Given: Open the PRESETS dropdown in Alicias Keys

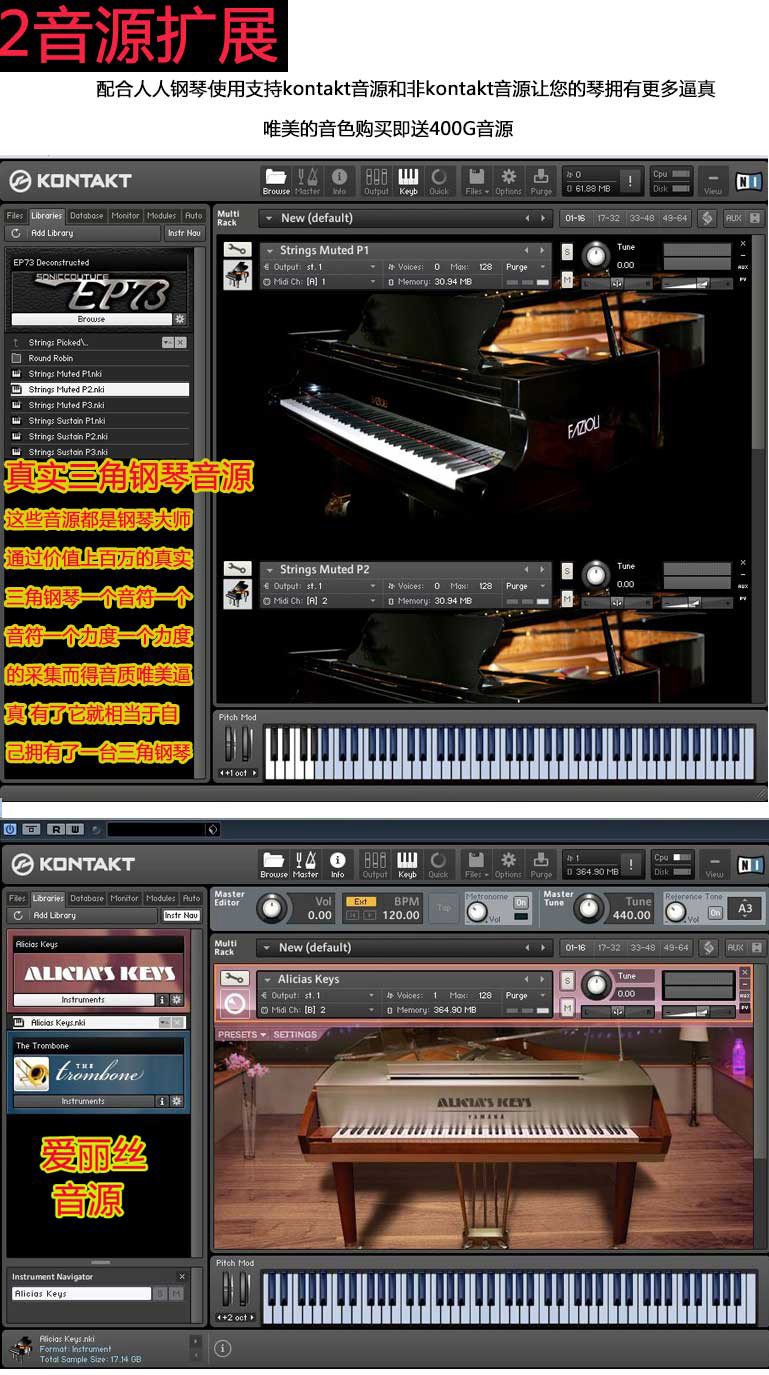Looking at the screenshot, I should coord(242,1035).
